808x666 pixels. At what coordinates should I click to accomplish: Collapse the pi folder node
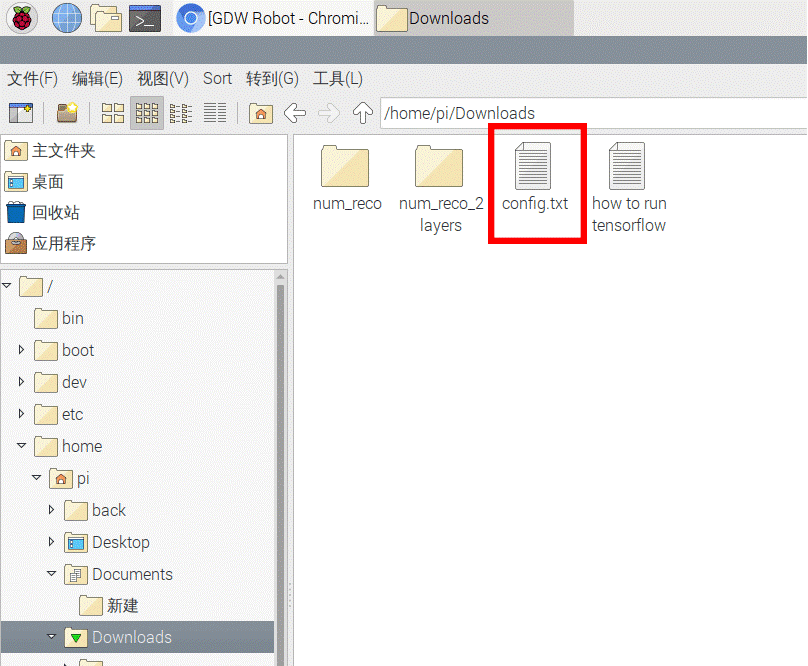pos(37,477)
